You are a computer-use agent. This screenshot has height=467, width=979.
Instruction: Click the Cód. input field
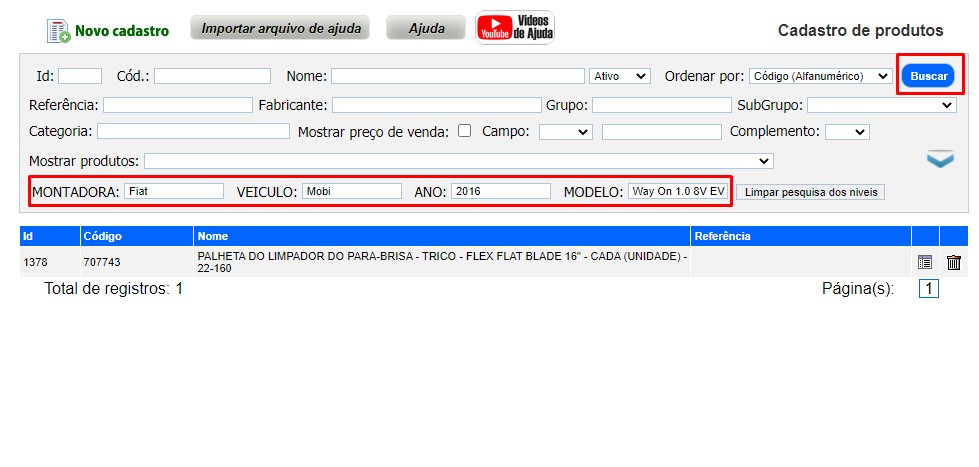coord(212,76)
